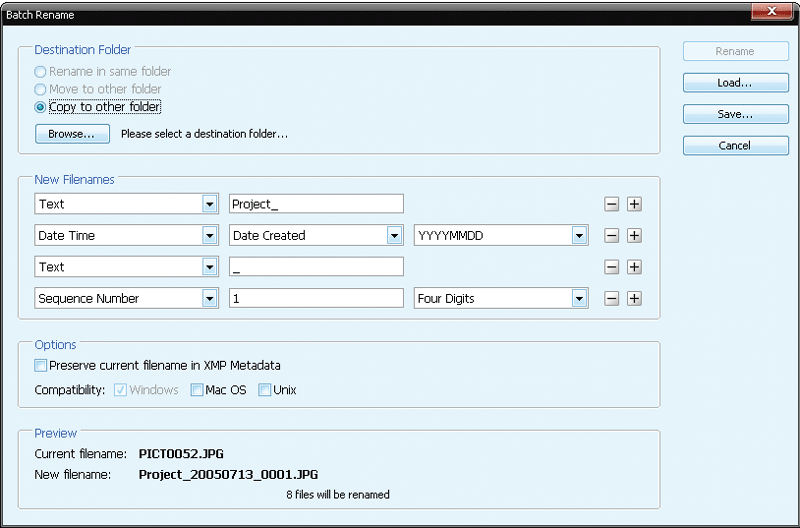Tick the Unix compatibility checkbox

pos(265,390)
